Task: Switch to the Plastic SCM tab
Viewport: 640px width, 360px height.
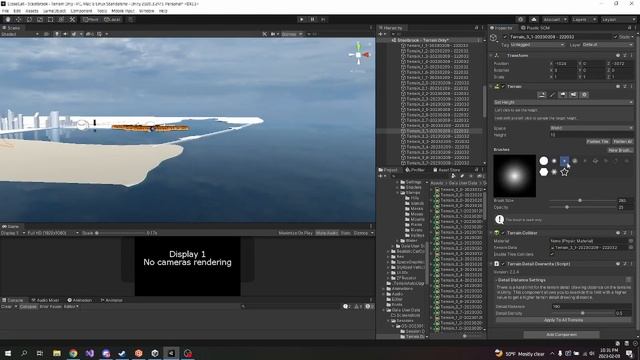Action: [536, 28]
